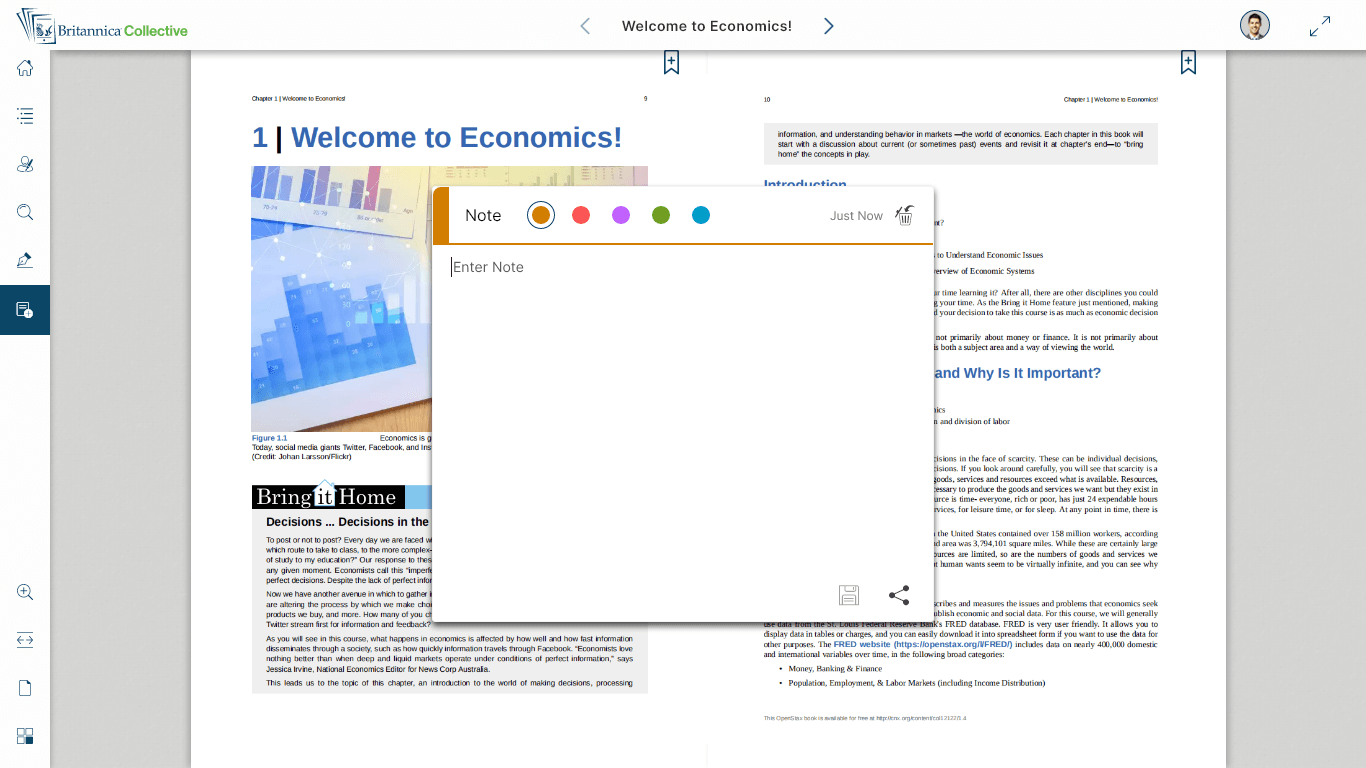Share the note using share icon
This screenshot has width=1366, height=768.
pos(899,595)
